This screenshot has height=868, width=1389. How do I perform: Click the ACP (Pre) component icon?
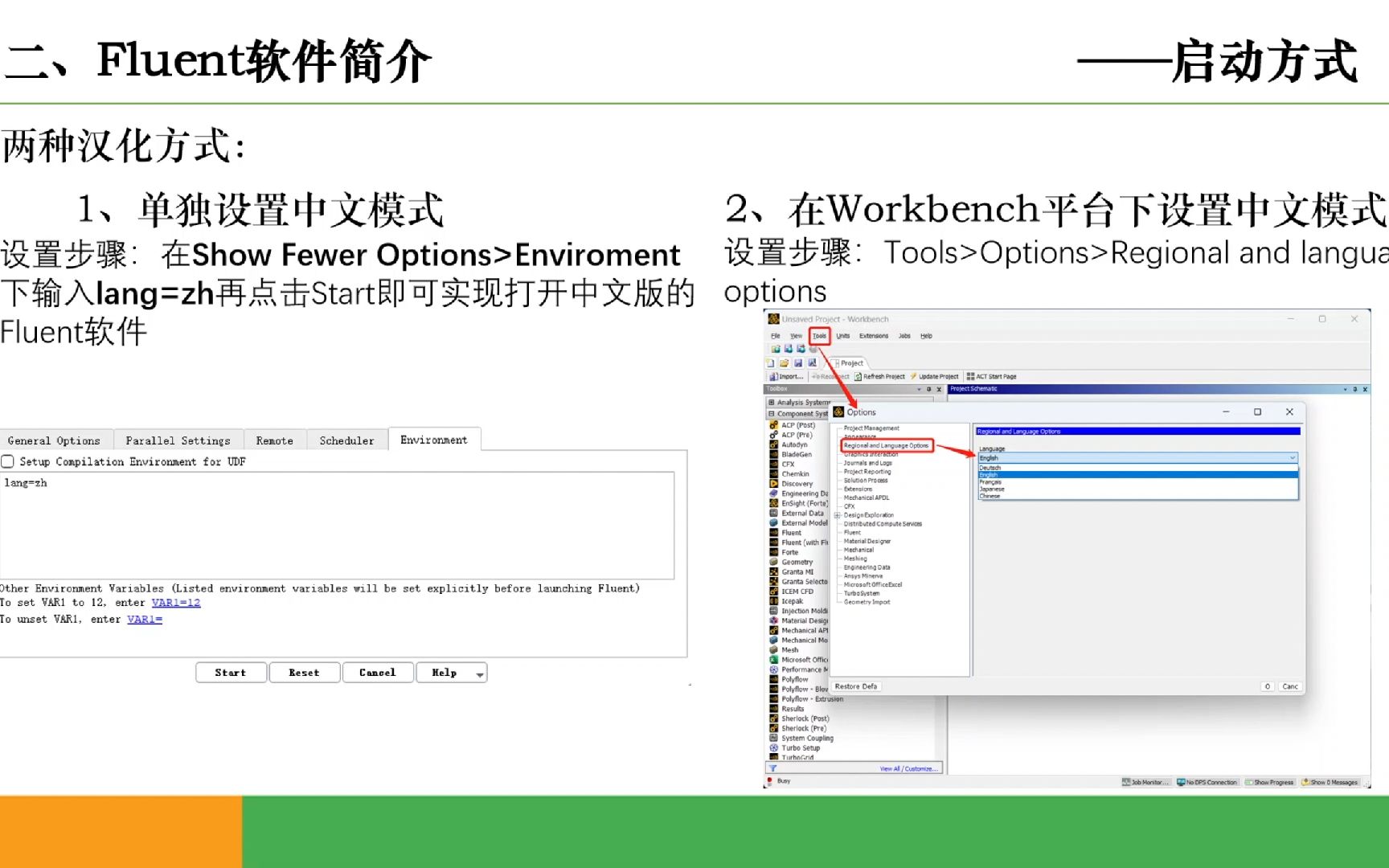pyautogui.click(x=774, y=435)
